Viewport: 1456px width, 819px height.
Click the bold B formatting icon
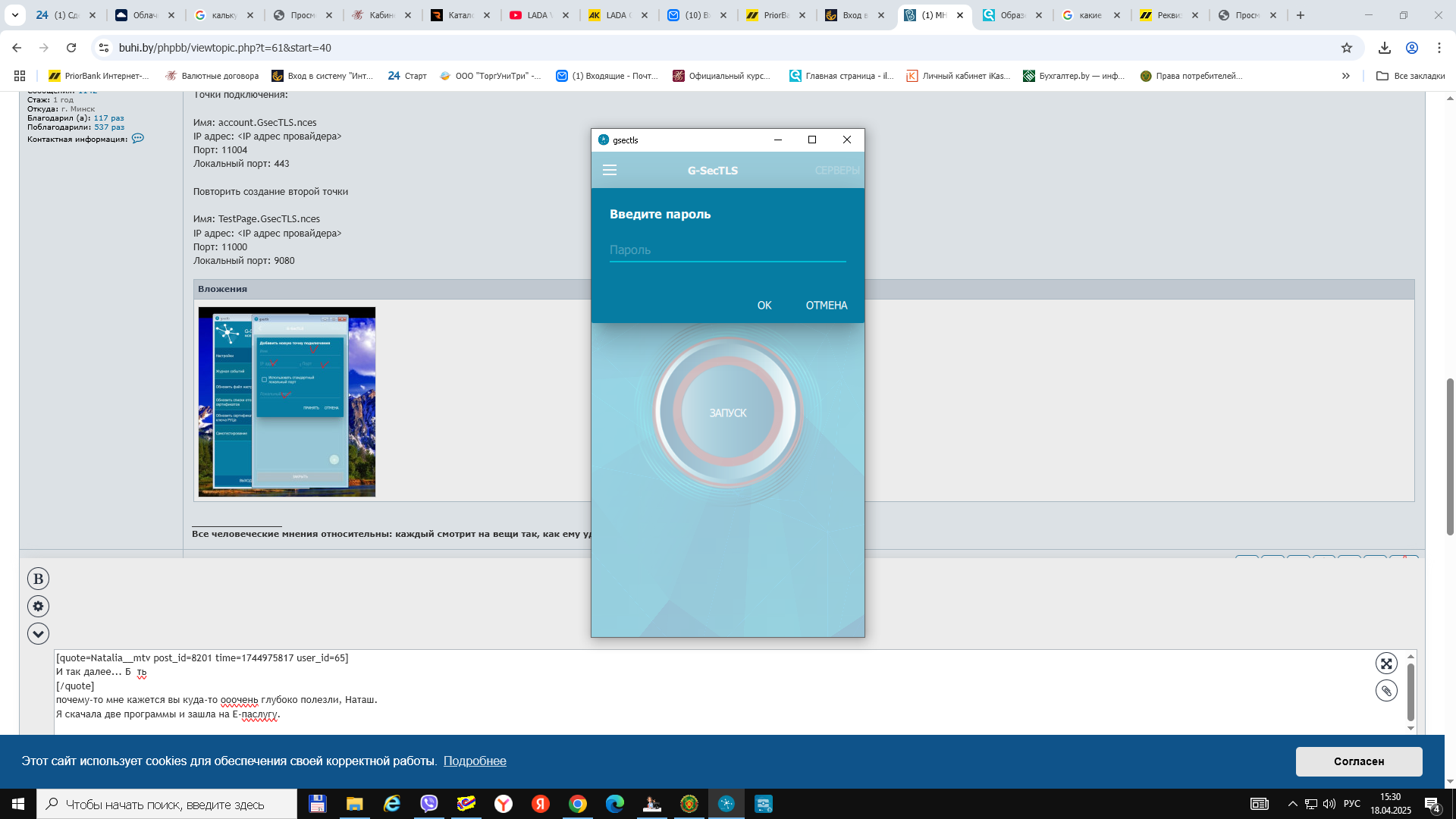pos(38,579)
